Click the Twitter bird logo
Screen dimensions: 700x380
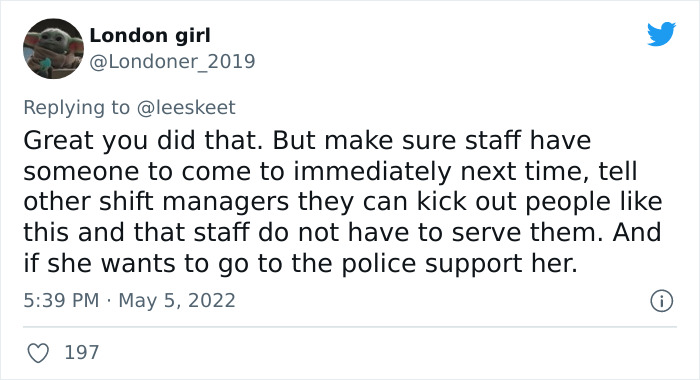(661, 33)
